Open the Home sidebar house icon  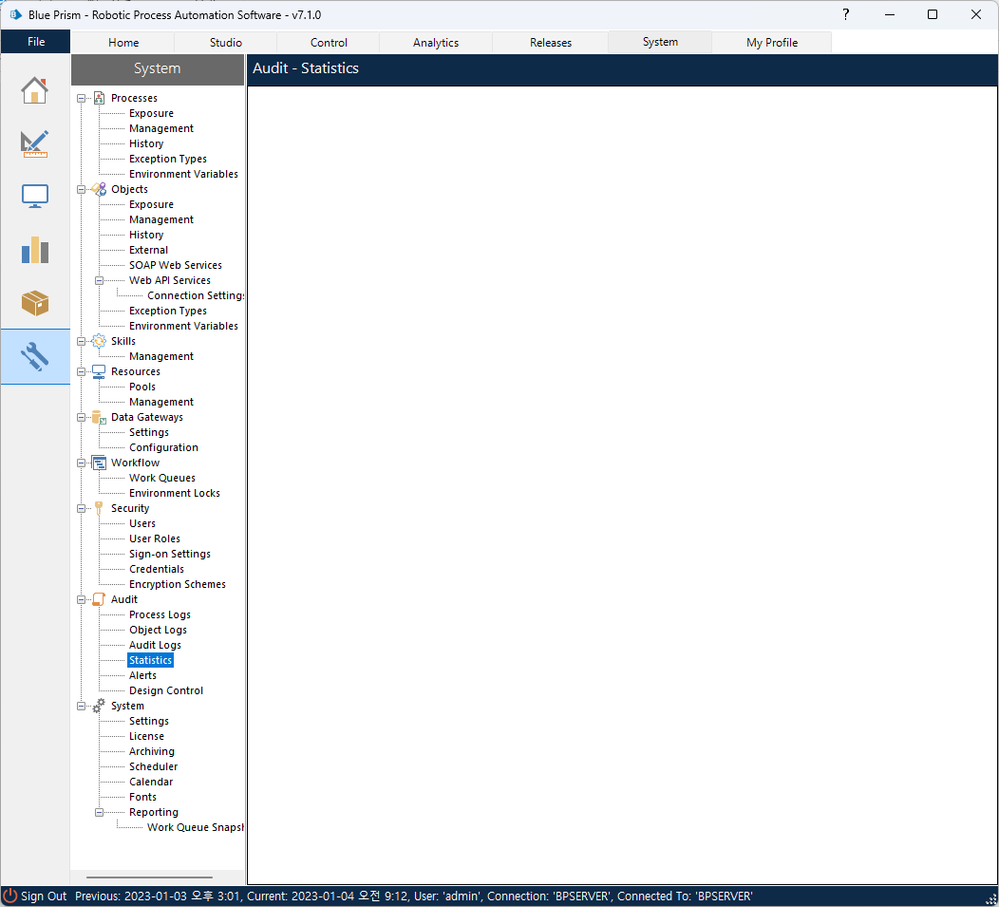(34, 90)
